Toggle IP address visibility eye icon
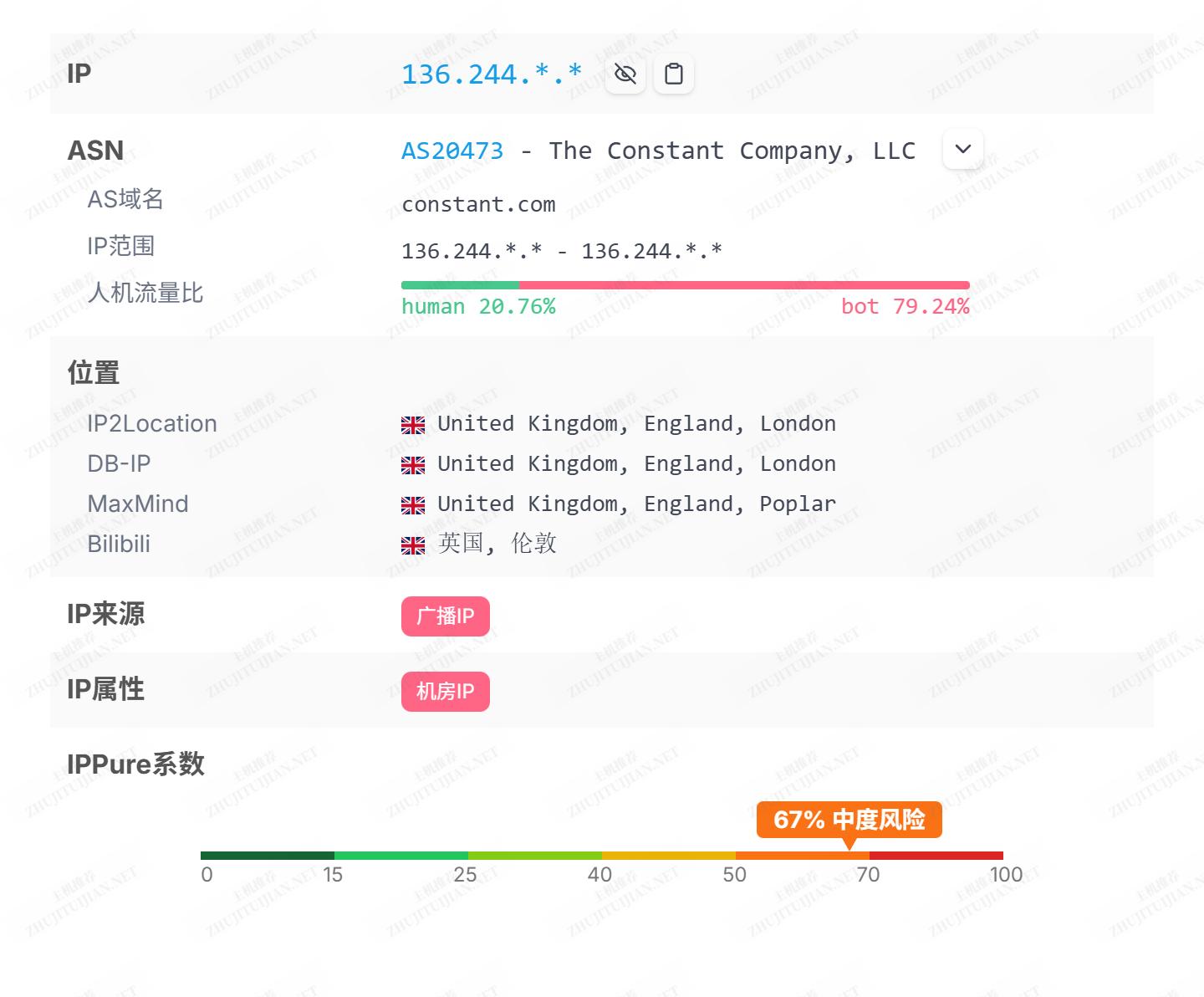The width and height of the screenshot is (1204, 997). pos(625,74)
